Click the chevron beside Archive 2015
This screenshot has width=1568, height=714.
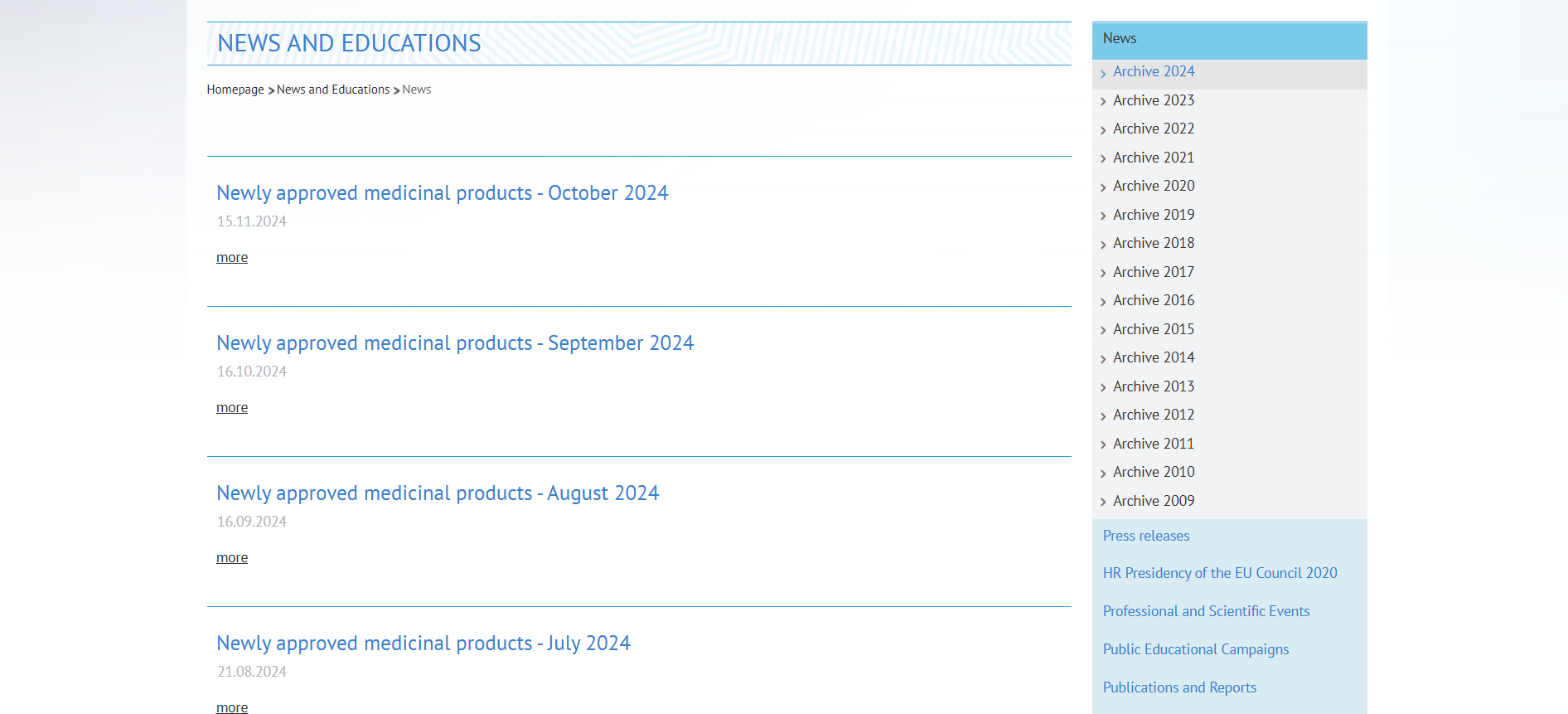click(x=1103, y=331)
